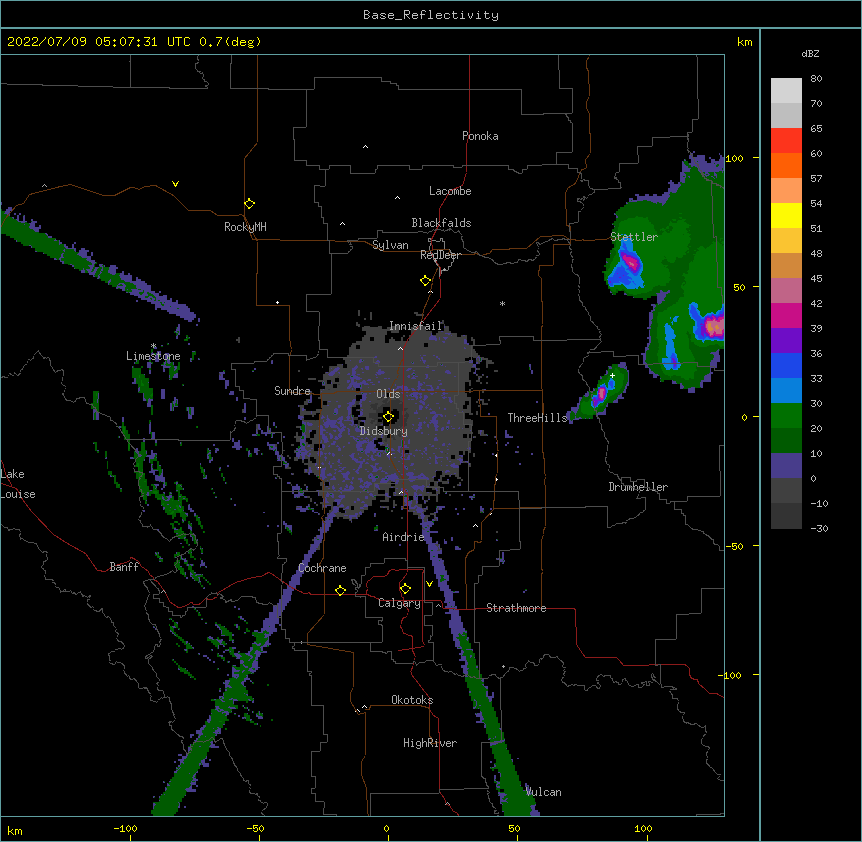Click the Cochrane city label
Viewport: 862px width, 842px height.
pos(322,568)
